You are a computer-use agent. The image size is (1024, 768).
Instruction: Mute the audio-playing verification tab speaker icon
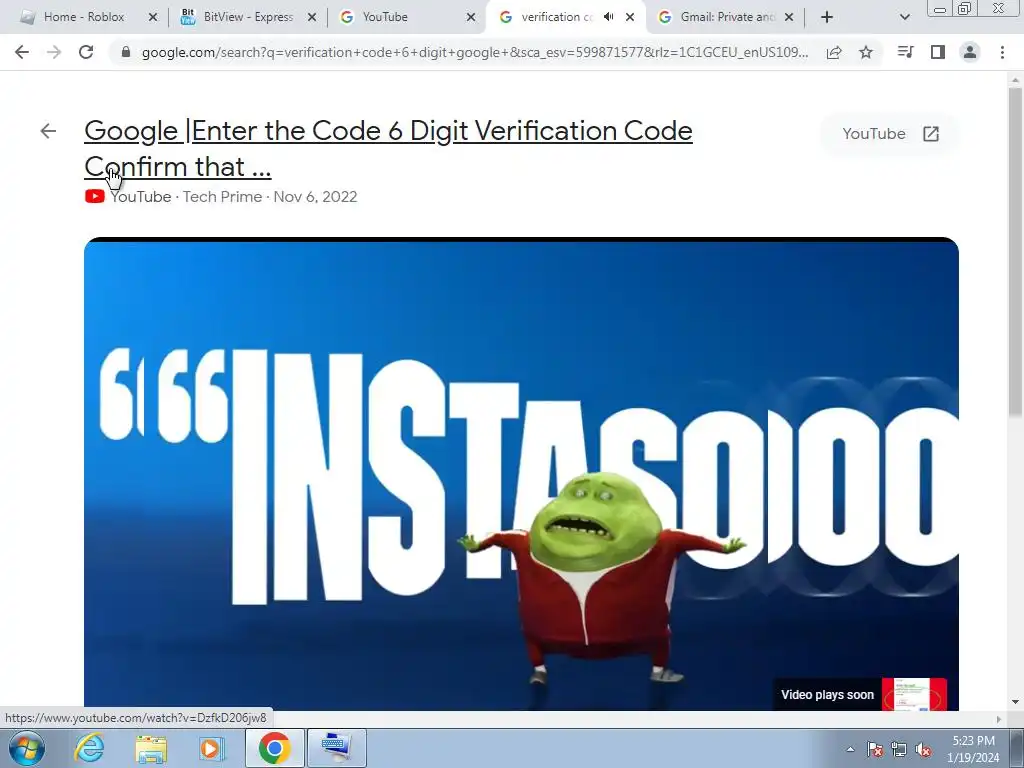[609, 17]
